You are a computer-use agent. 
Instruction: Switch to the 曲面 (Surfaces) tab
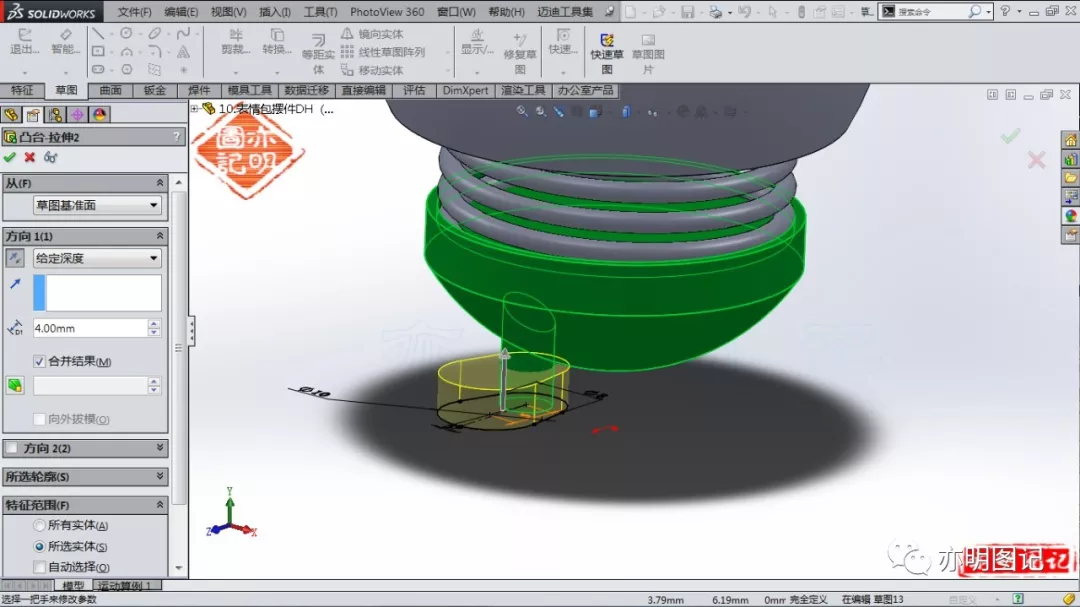coord(110,90)
